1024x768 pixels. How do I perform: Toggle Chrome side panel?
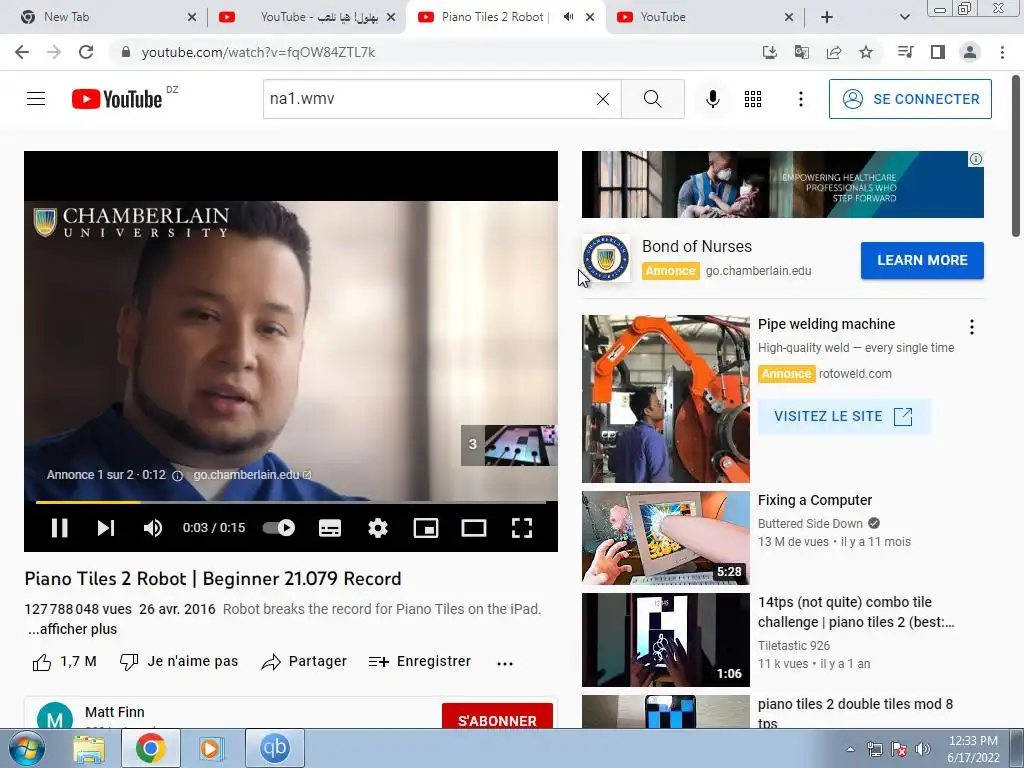pyautogui.click(x=938, y=52)
